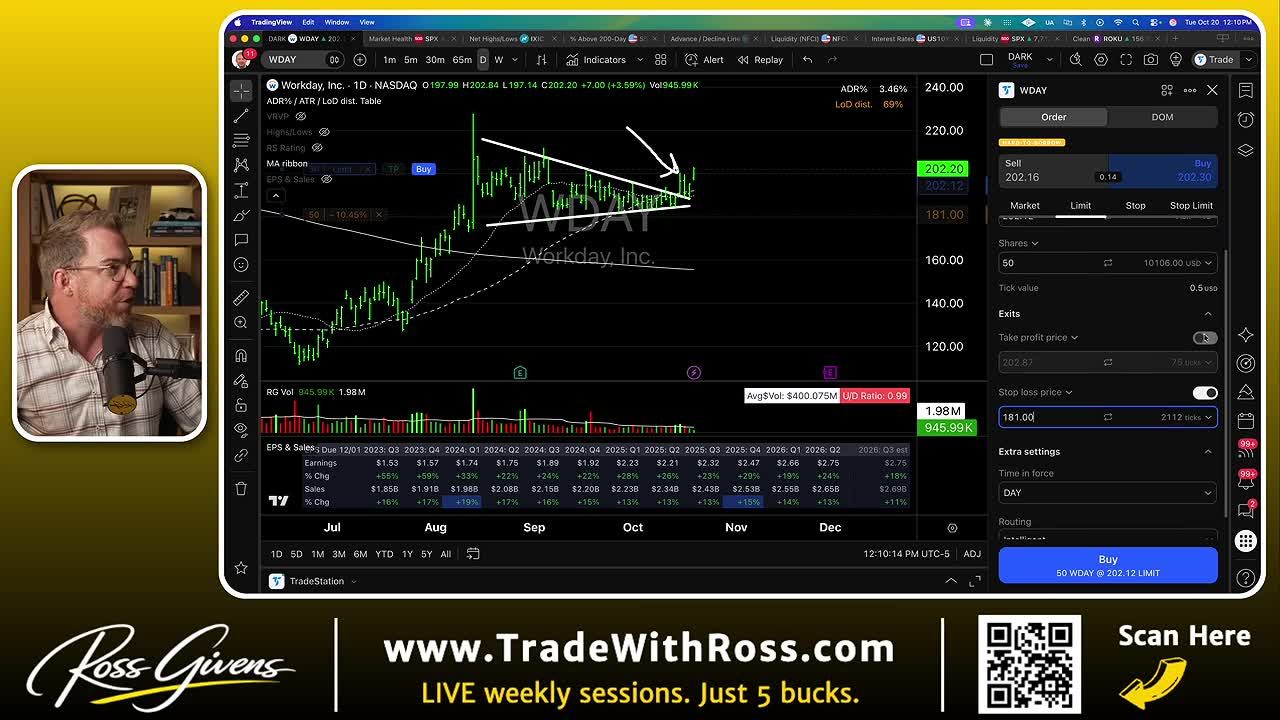Viewport: 1280px width, 720px height.
Task: Click the Sell 202.16 price box
Action: tap(1053, 170)
